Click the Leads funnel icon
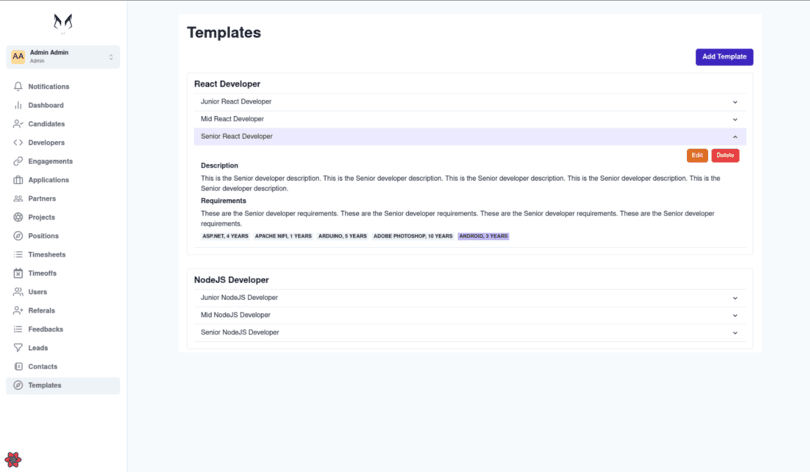This screenshot has width=810, height=472. tap(18, 348)
